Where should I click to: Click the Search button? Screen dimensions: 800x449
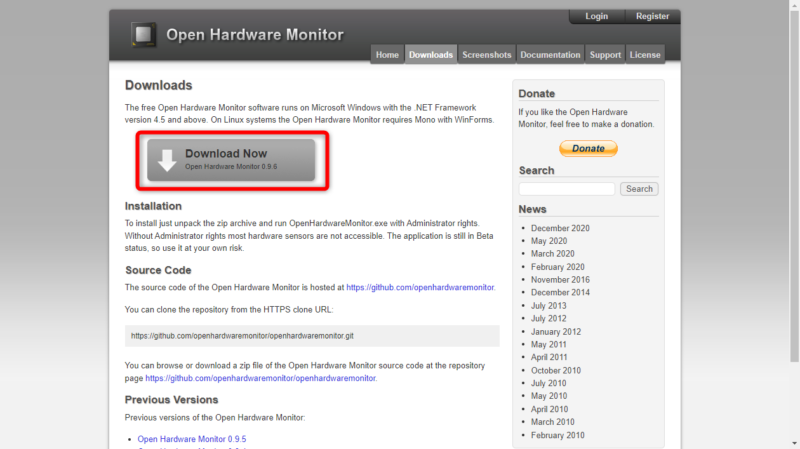(x=639, y=189)
